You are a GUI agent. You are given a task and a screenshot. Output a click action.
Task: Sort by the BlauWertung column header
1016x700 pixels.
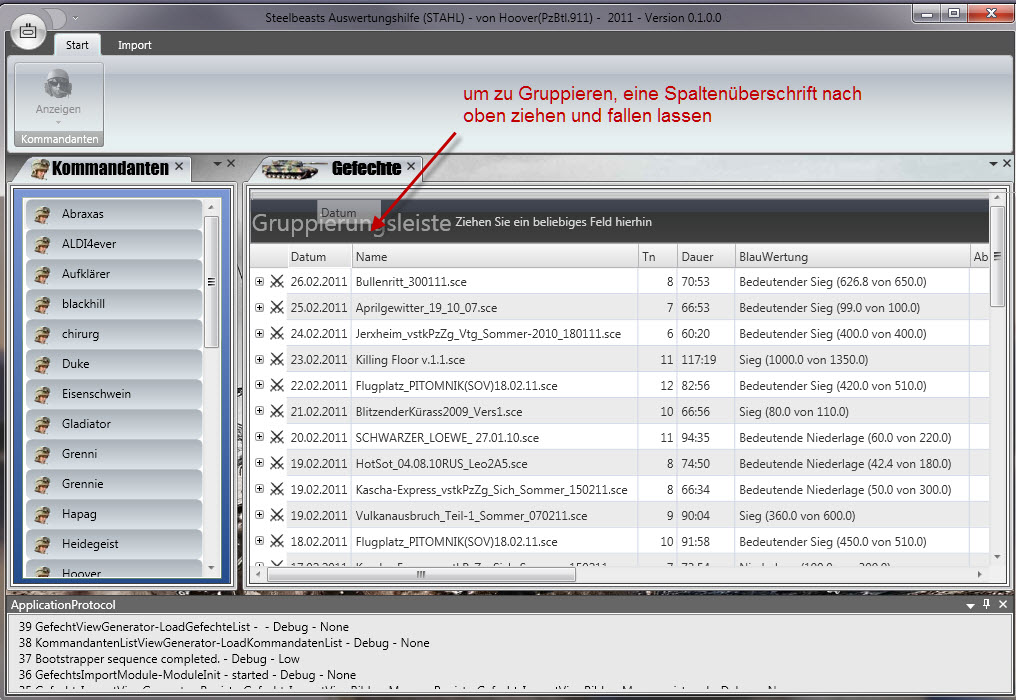tap(850, 257)
